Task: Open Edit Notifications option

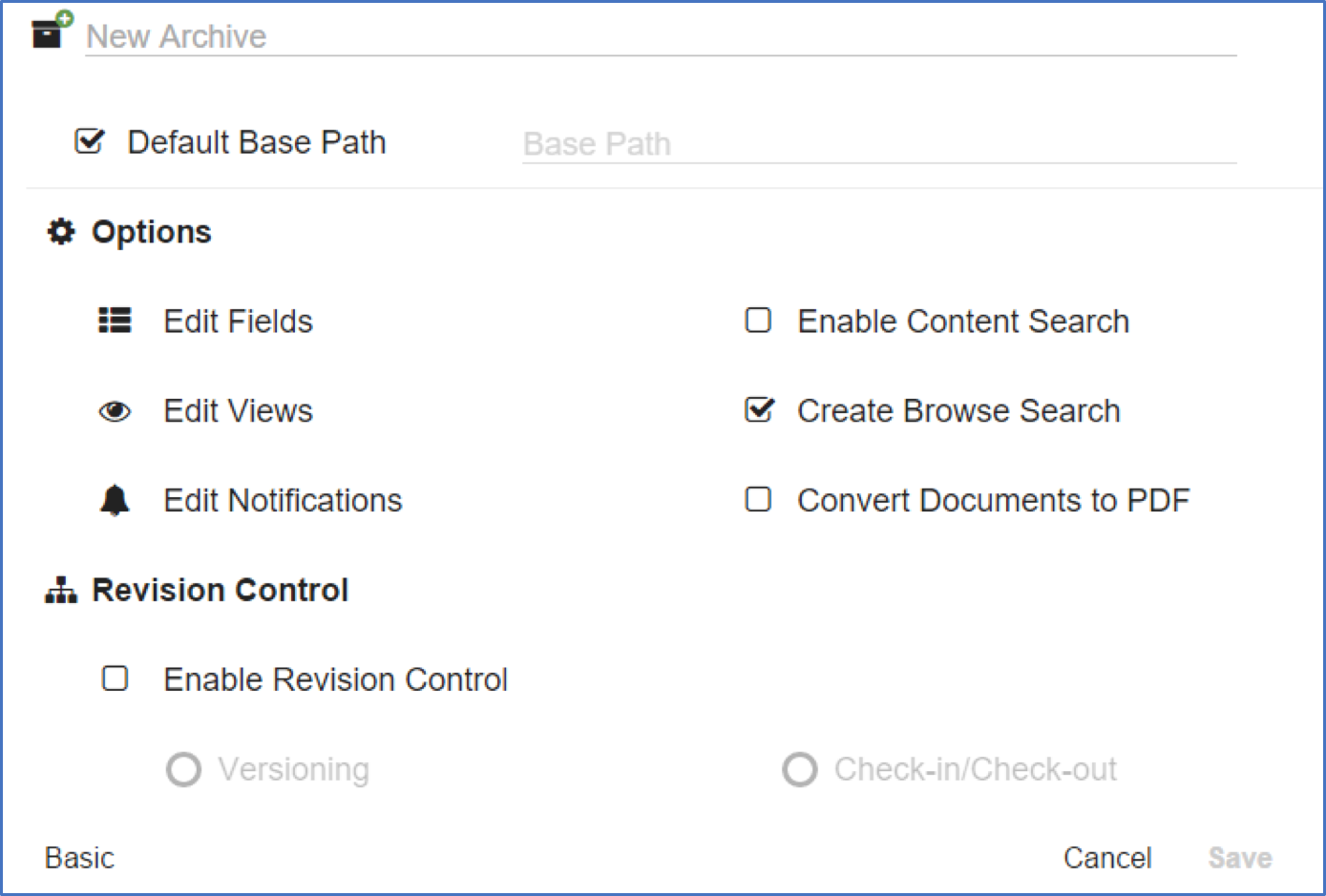Action: tap(283, 501)
